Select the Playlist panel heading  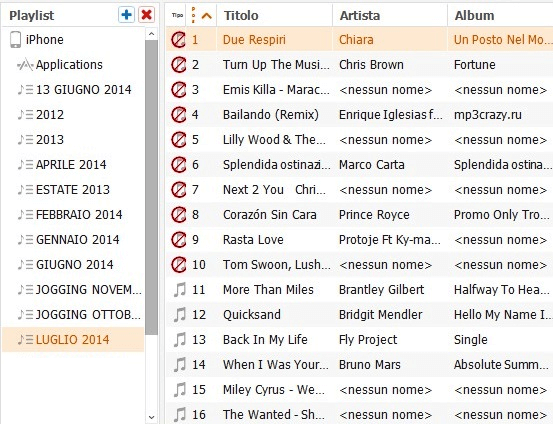point(32,16)
